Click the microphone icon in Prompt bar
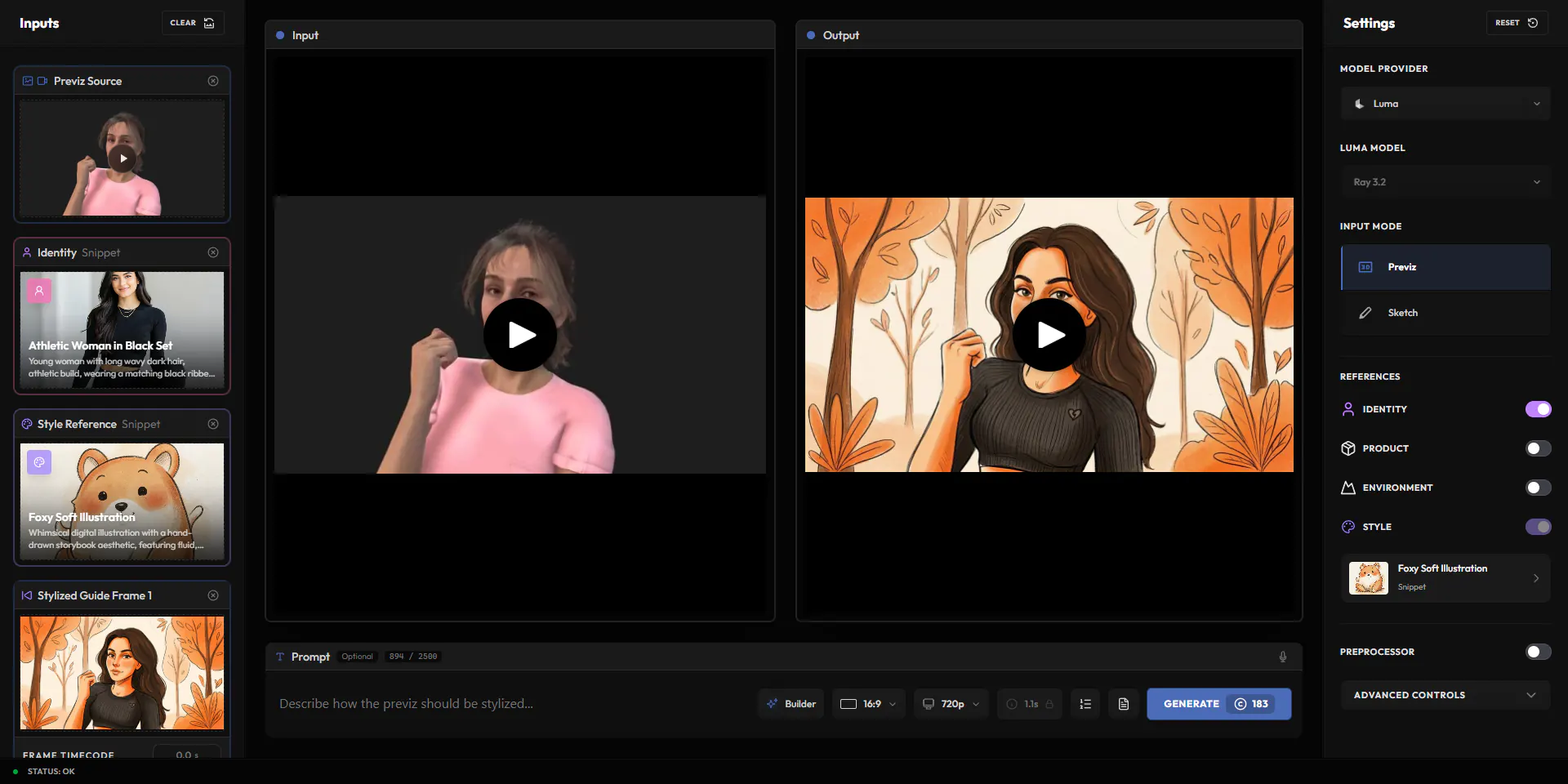The width and height of the screenshot is (1568, 784). click(x=1282, y=657)
